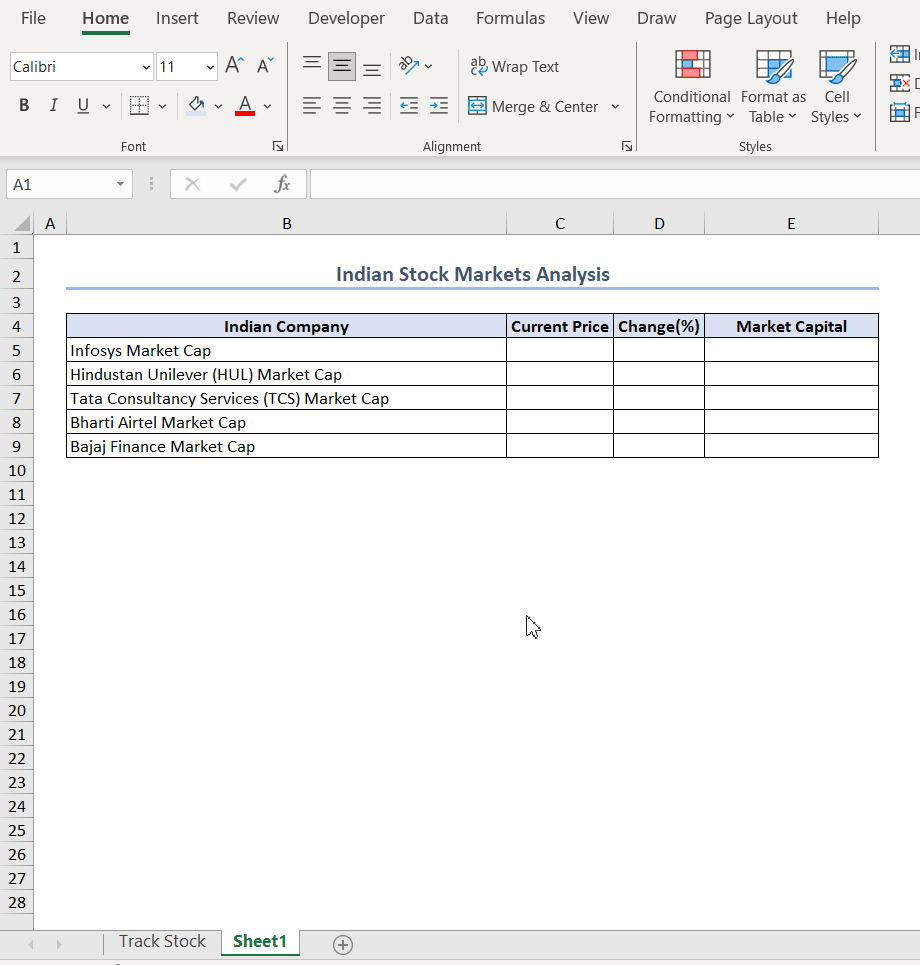Screen dimensions: 920x965
Task: Open the File tab
Action: [x=33, y=18]
